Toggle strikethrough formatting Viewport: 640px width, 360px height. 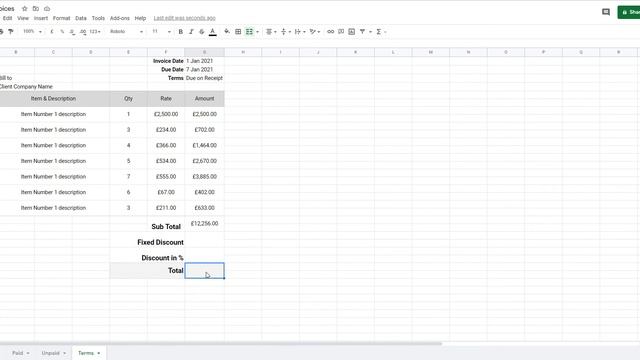coord(202,31)
